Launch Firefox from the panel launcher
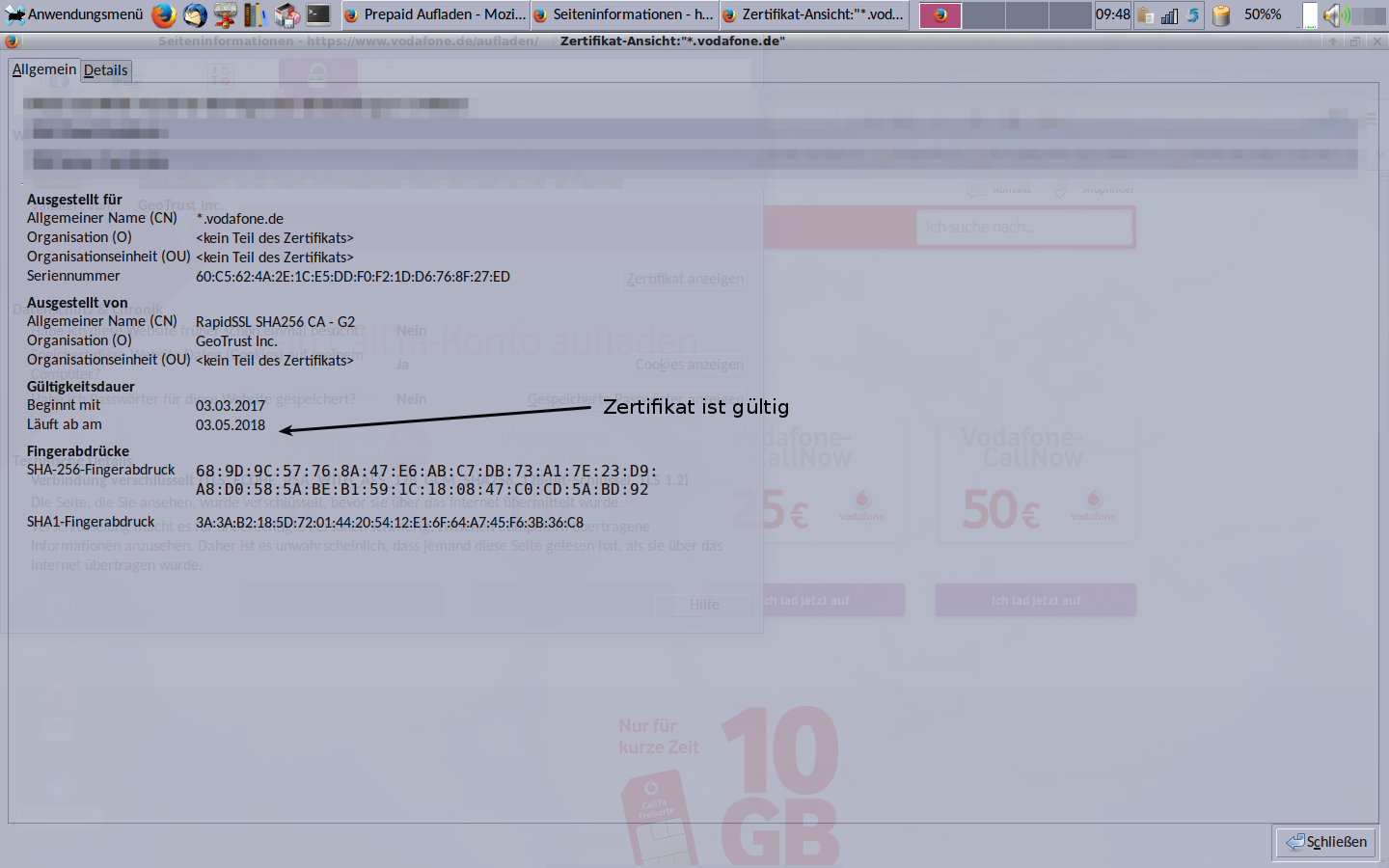This screenshot has width=1389, height=868. pos(164,14)
